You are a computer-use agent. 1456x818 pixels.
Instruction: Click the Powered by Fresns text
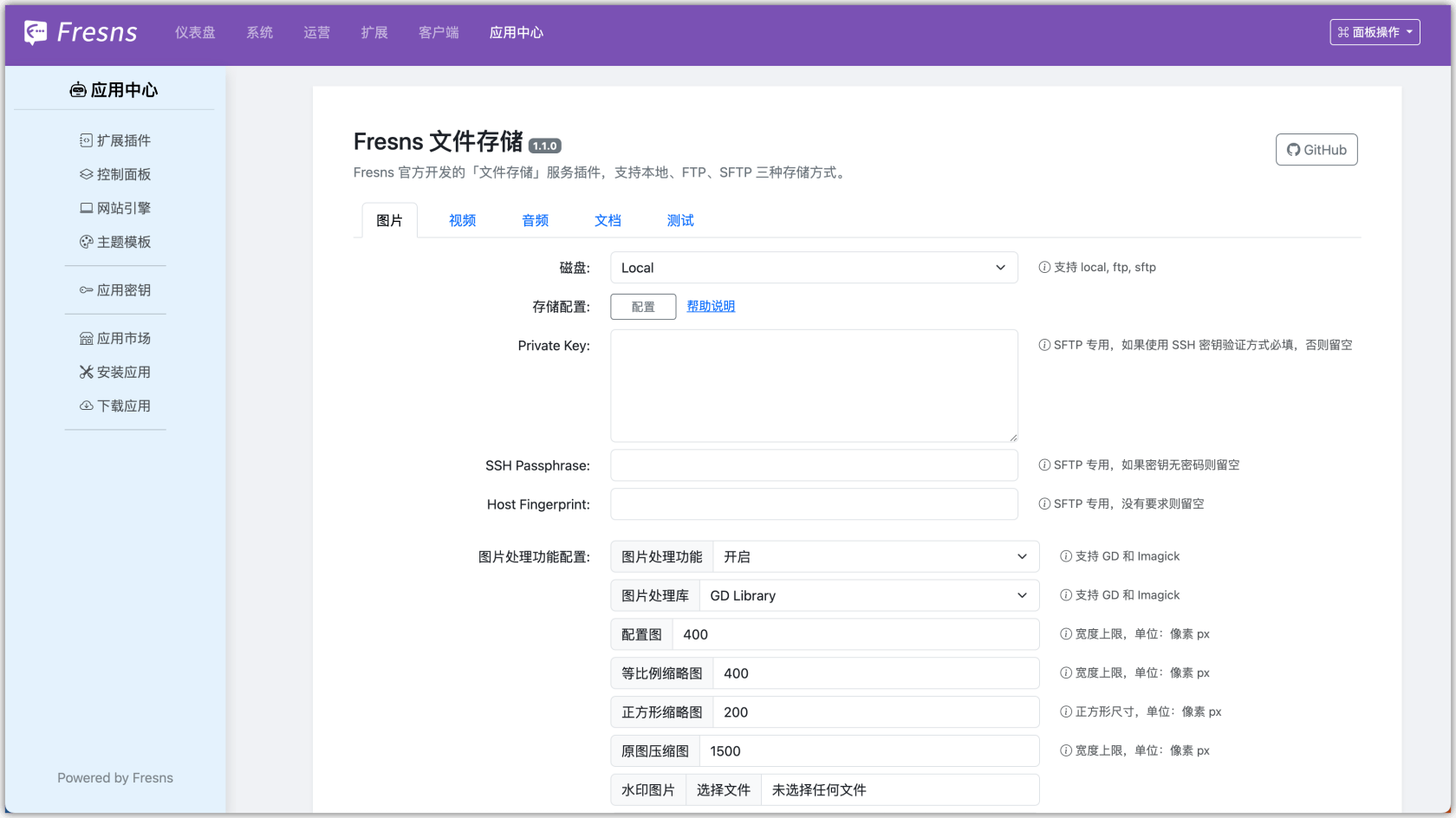115,778
